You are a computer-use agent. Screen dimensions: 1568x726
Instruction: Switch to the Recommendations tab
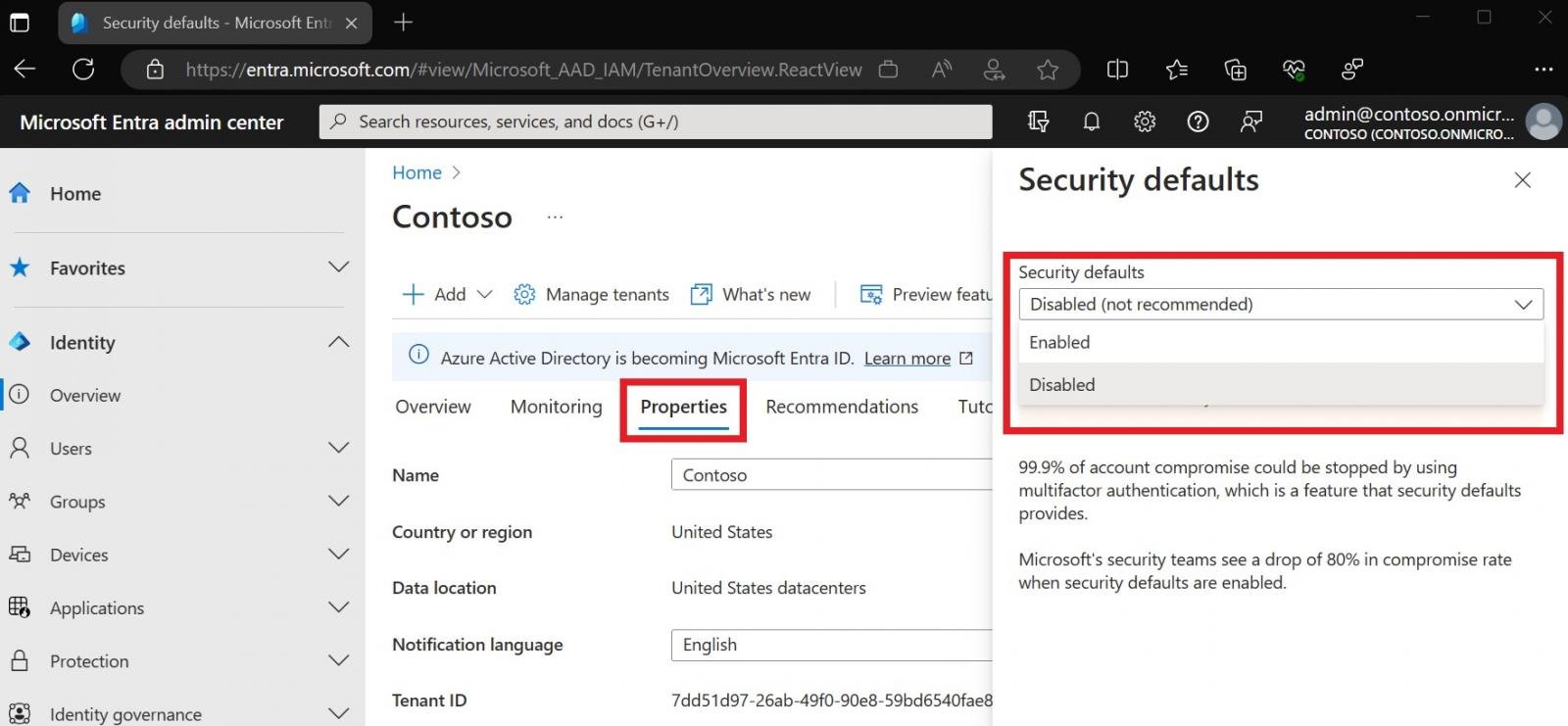[x=842, y=407]
